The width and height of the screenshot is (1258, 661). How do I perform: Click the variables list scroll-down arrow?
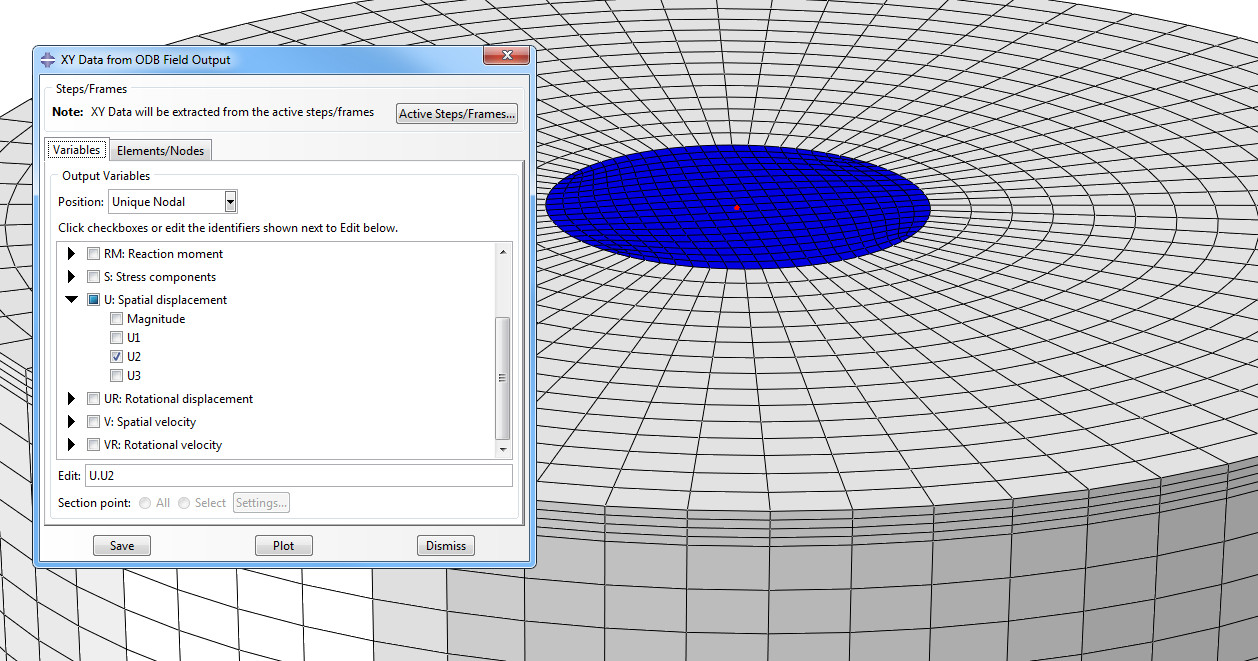pos(503,450)
